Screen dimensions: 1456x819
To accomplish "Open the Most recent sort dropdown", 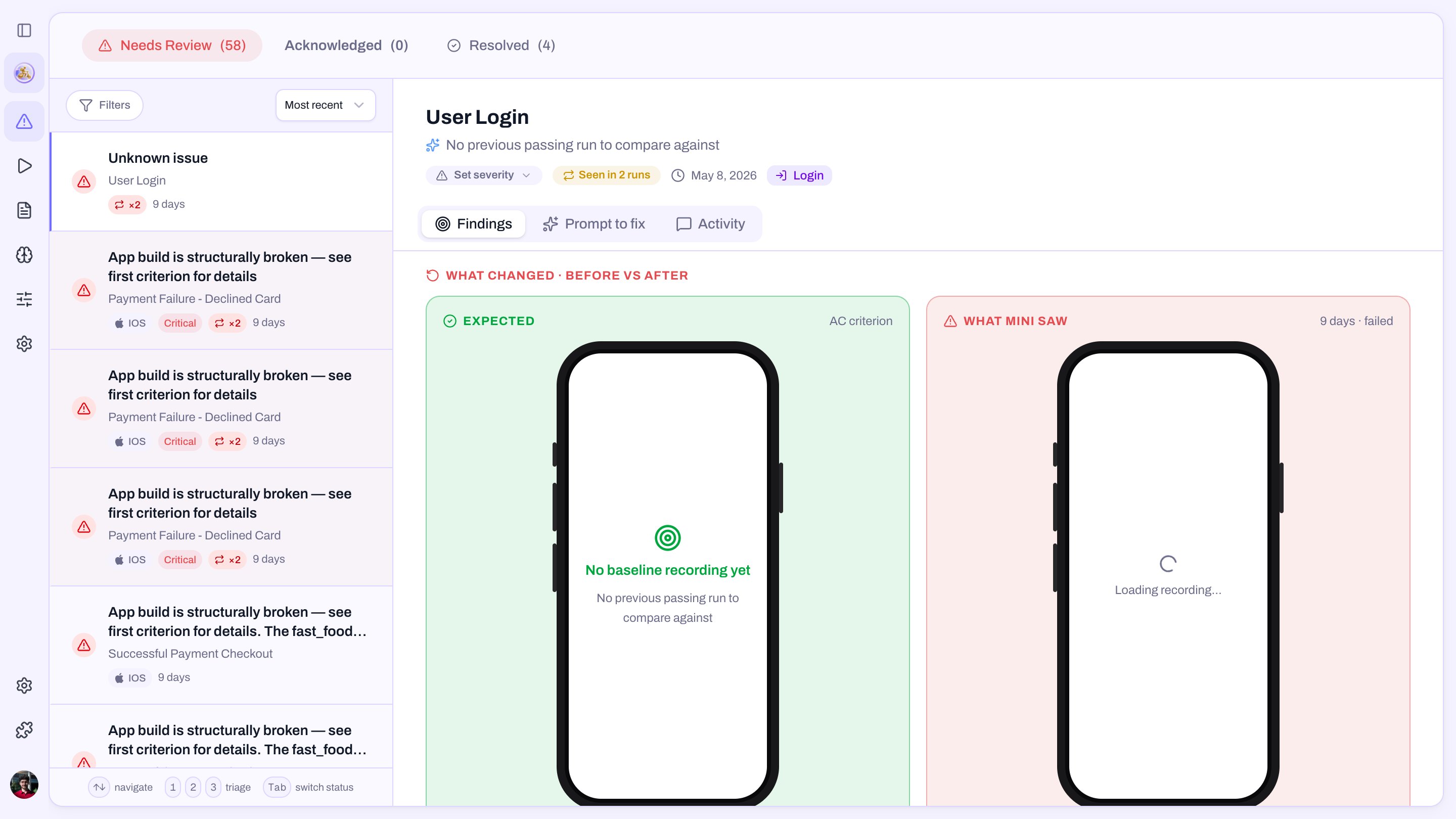I will (x=326, y=105).
